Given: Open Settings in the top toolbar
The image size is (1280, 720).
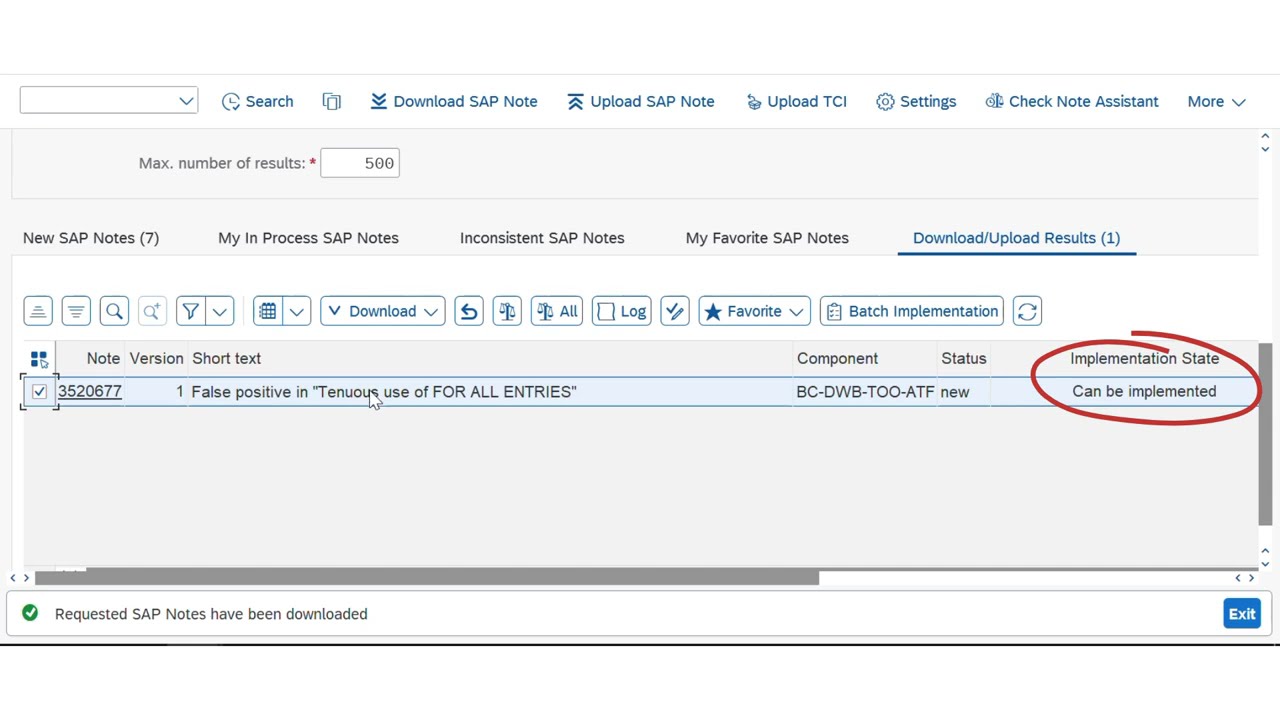Looking at the screenshot, I should tap(916, 101).
